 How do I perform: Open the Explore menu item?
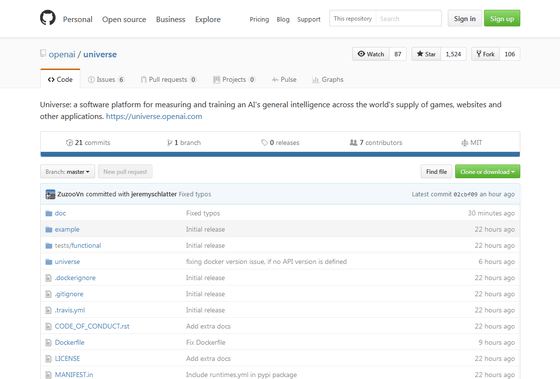tap(208, 19)
